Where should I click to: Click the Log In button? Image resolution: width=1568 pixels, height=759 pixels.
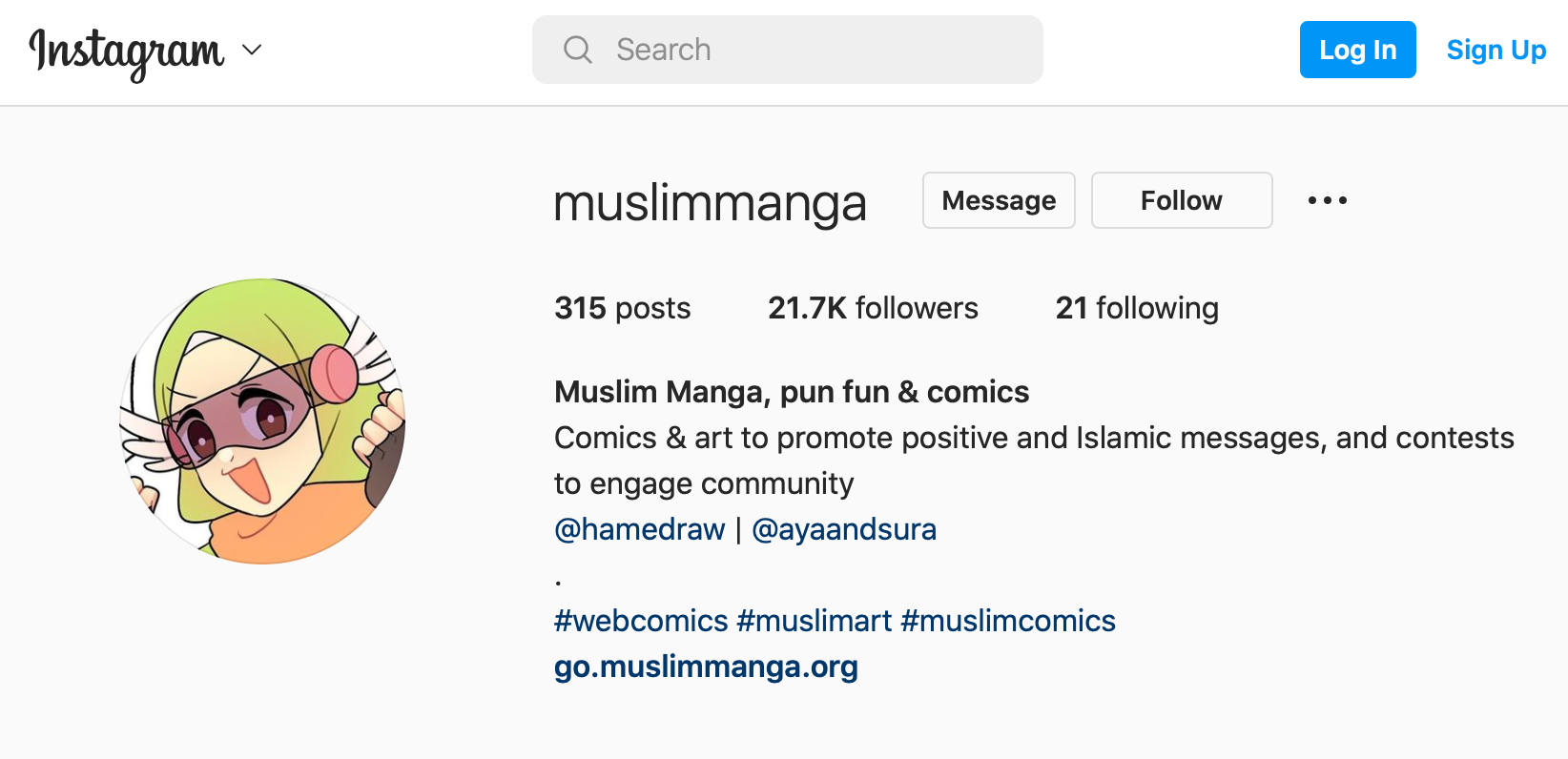[1357, 50]
